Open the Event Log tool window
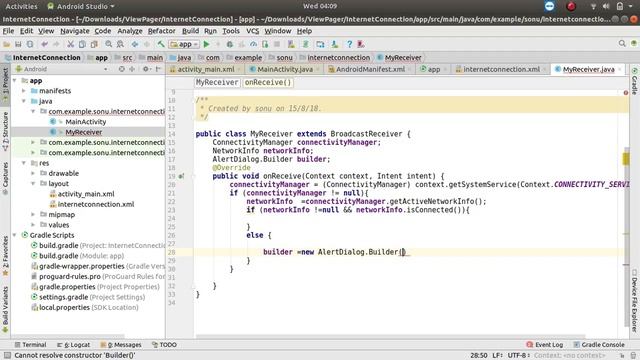 (545, 345)
